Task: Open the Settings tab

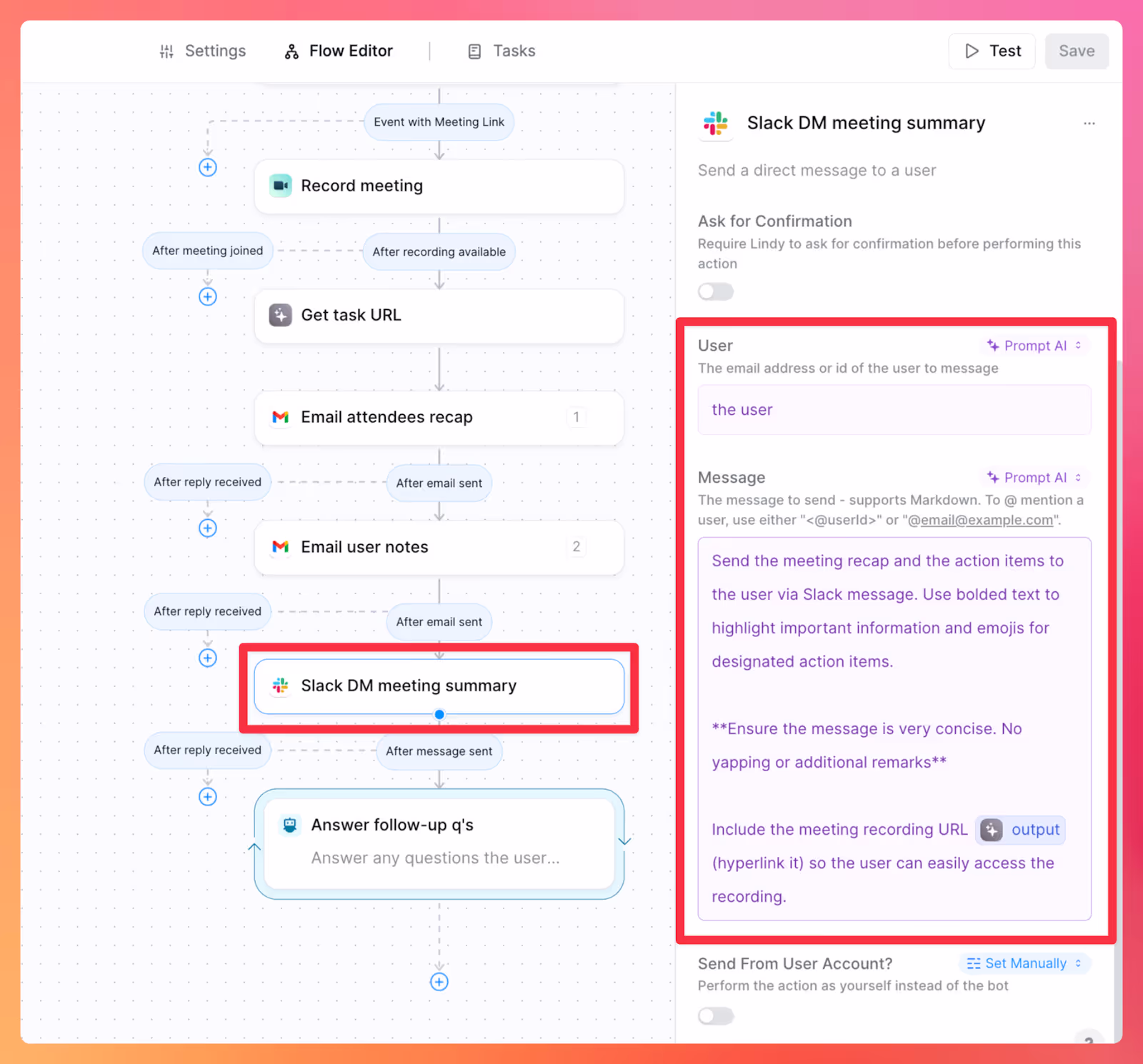Action: [202, 51]
